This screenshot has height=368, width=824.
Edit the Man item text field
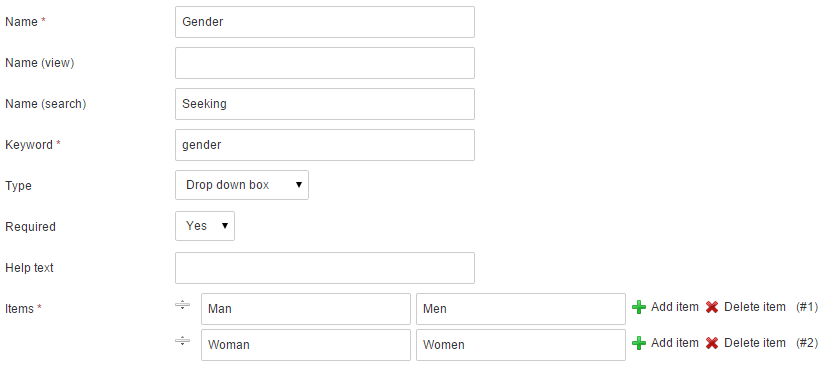(306, 309)
